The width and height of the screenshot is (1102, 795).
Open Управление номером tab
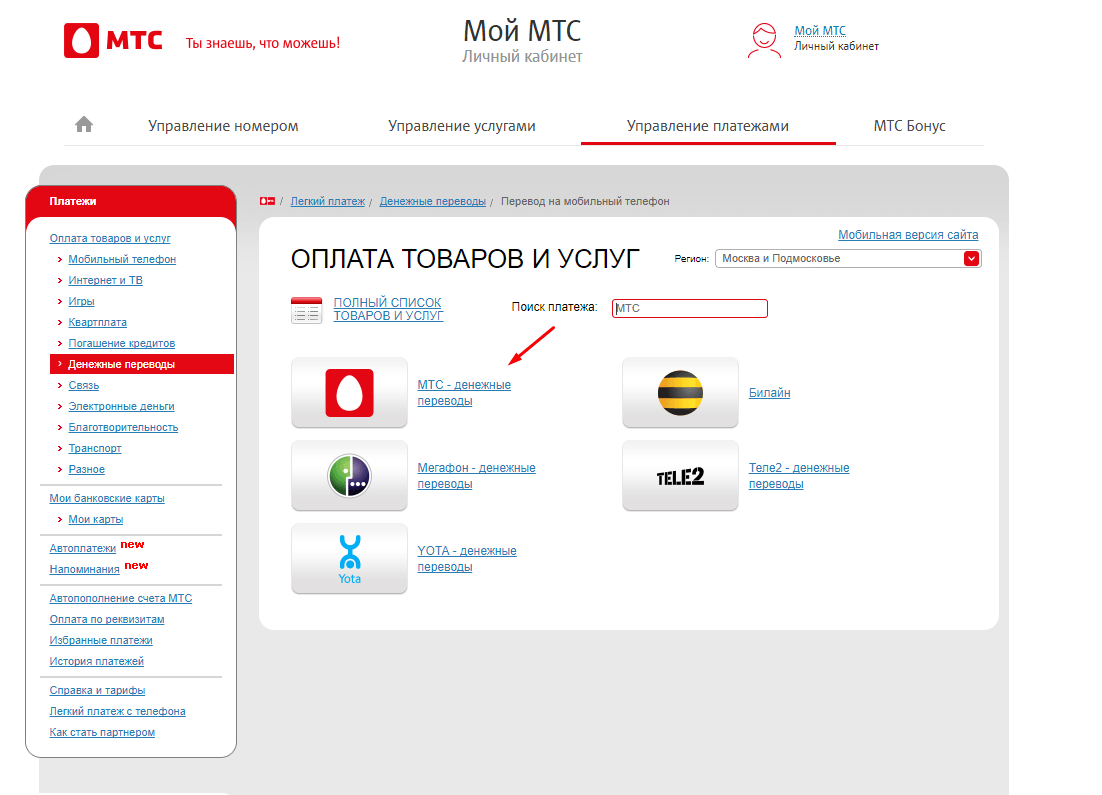tap(223, 126)
